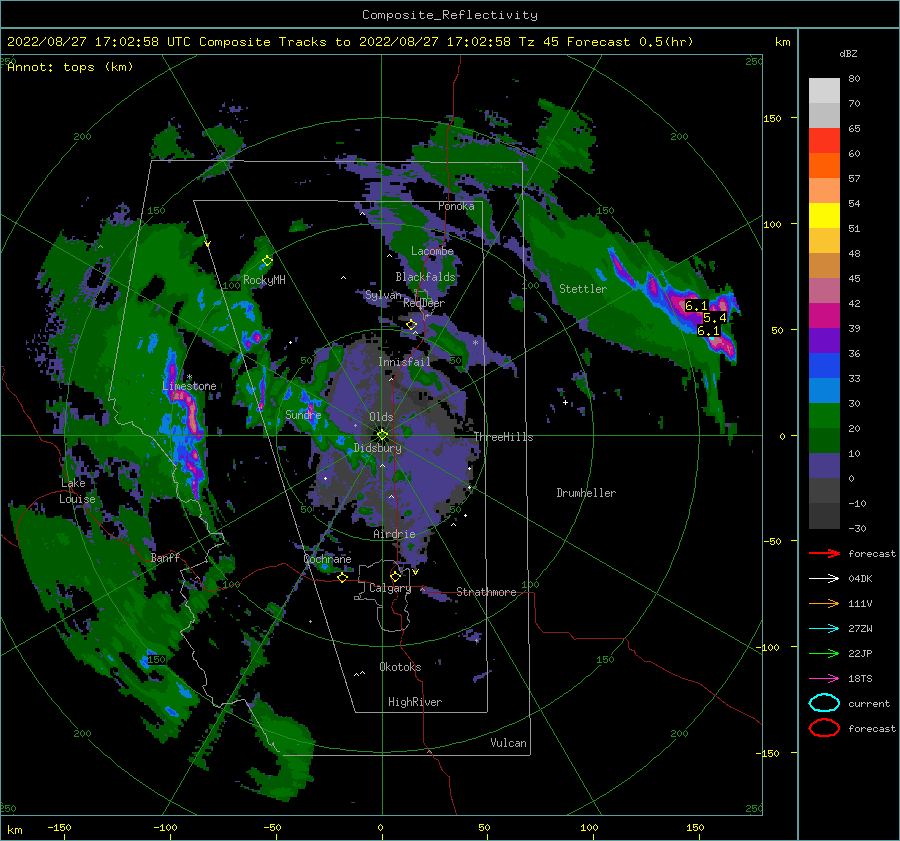This screenshot has width=900, height=841.
Task: Click the 5.4 storm top label
Action: (715, 318)
